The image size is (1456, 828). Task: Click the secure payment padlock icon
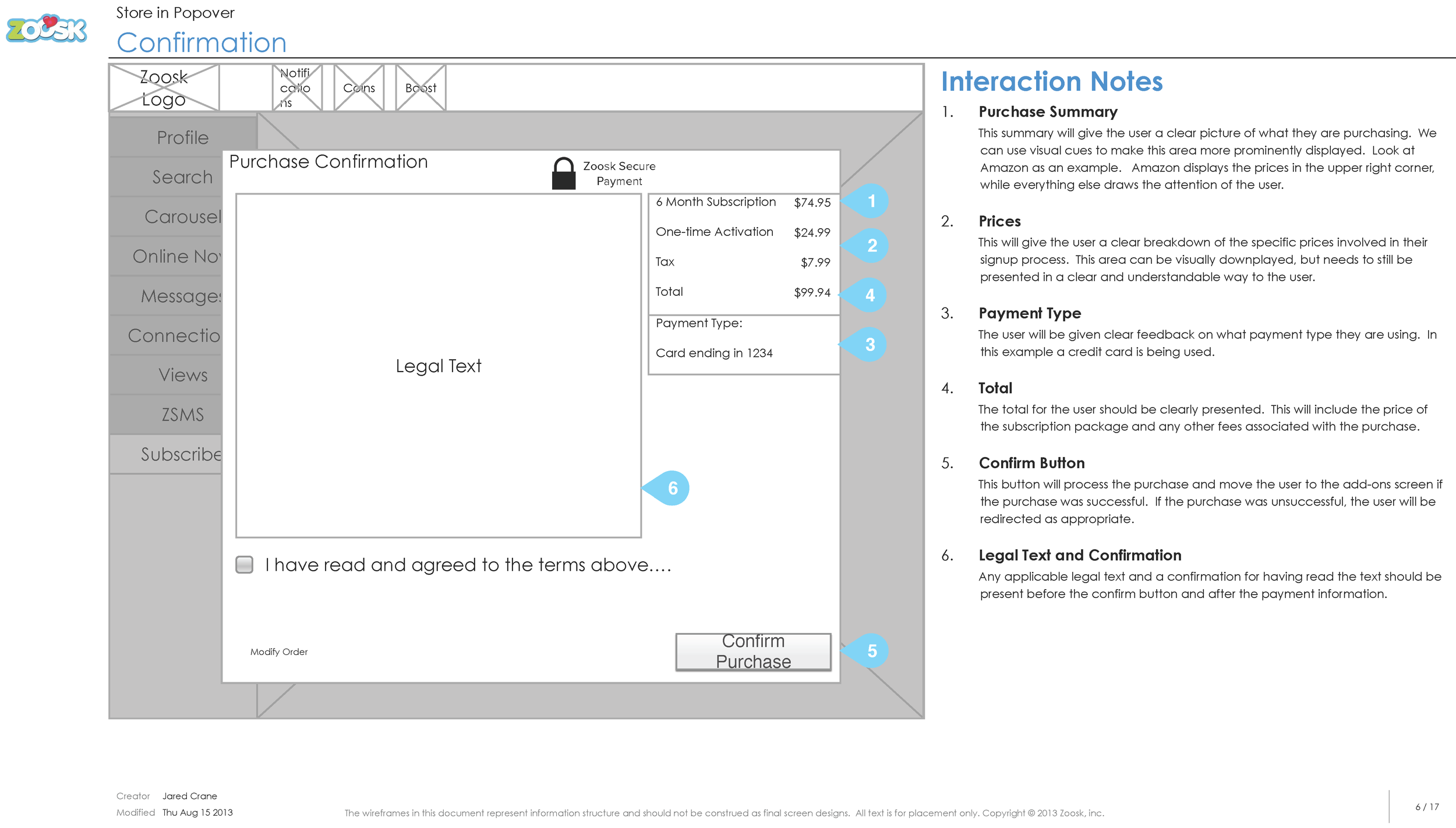(x=563, y=174)
